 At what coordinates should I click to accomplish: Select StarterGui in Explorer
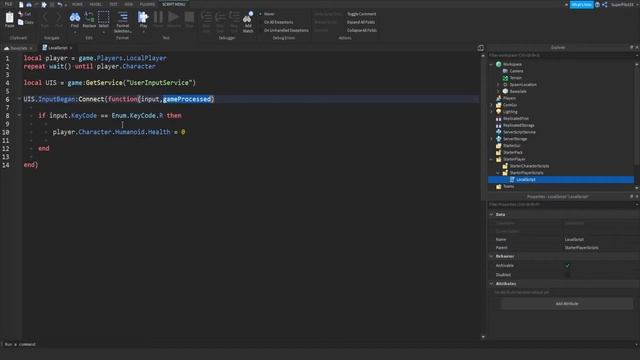511,145
